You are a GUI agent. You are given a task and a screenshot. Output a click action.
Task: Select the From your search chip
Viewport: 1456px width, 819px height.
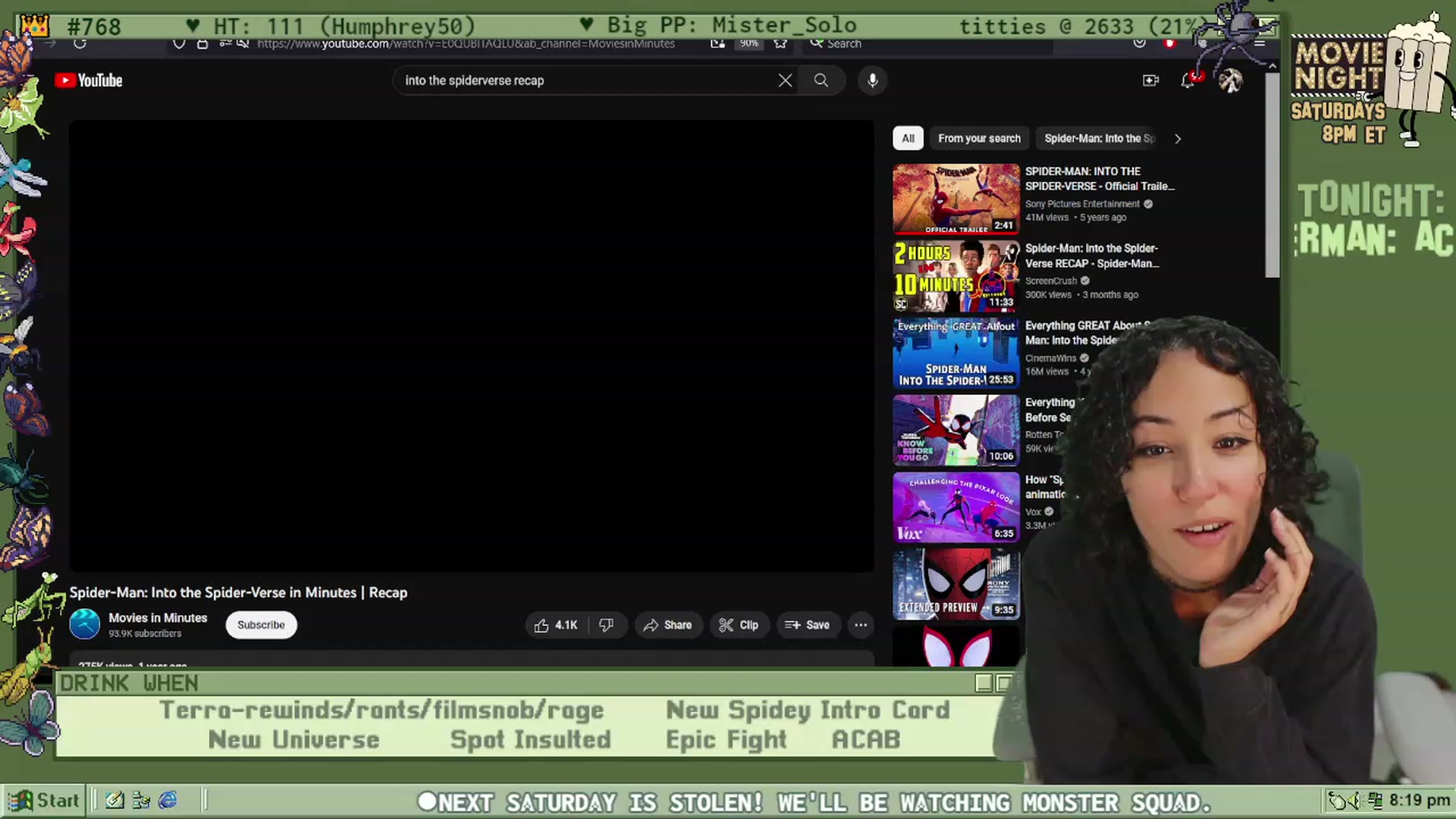tap(979, 138)
